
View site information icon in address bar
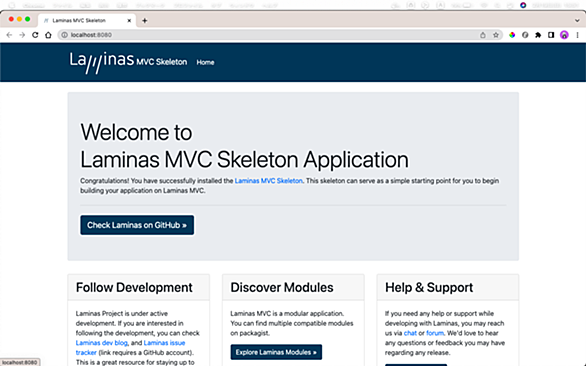(x=65, y=35)
